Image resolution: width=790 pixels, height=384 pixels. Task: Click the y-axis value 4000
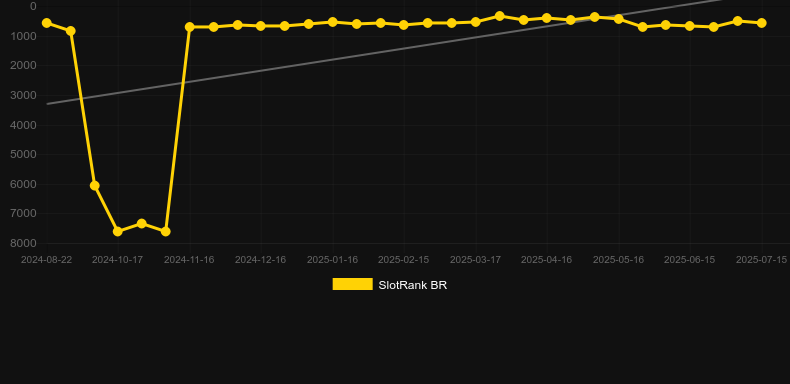tap(24, 125)
